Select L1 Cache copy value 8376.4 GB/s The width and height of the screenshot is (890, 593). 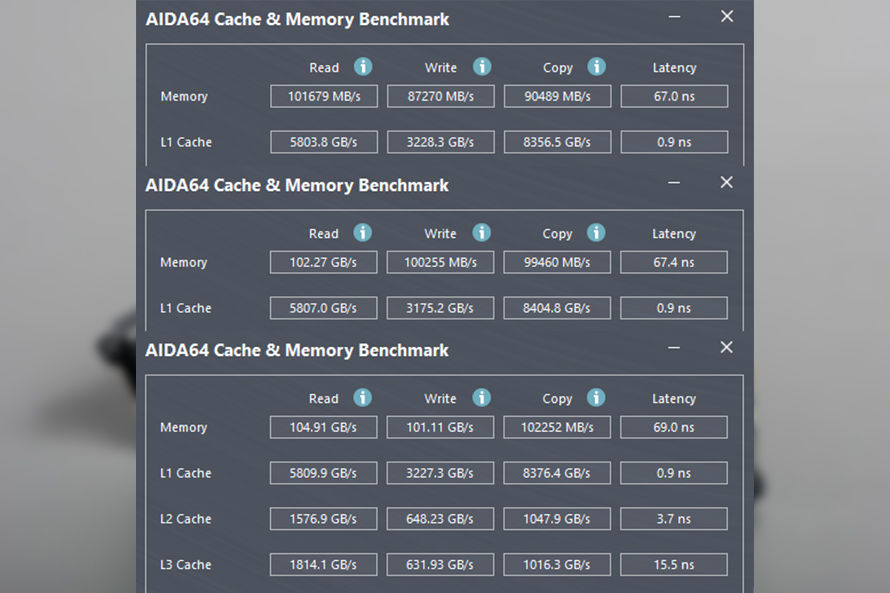point(557,473)
